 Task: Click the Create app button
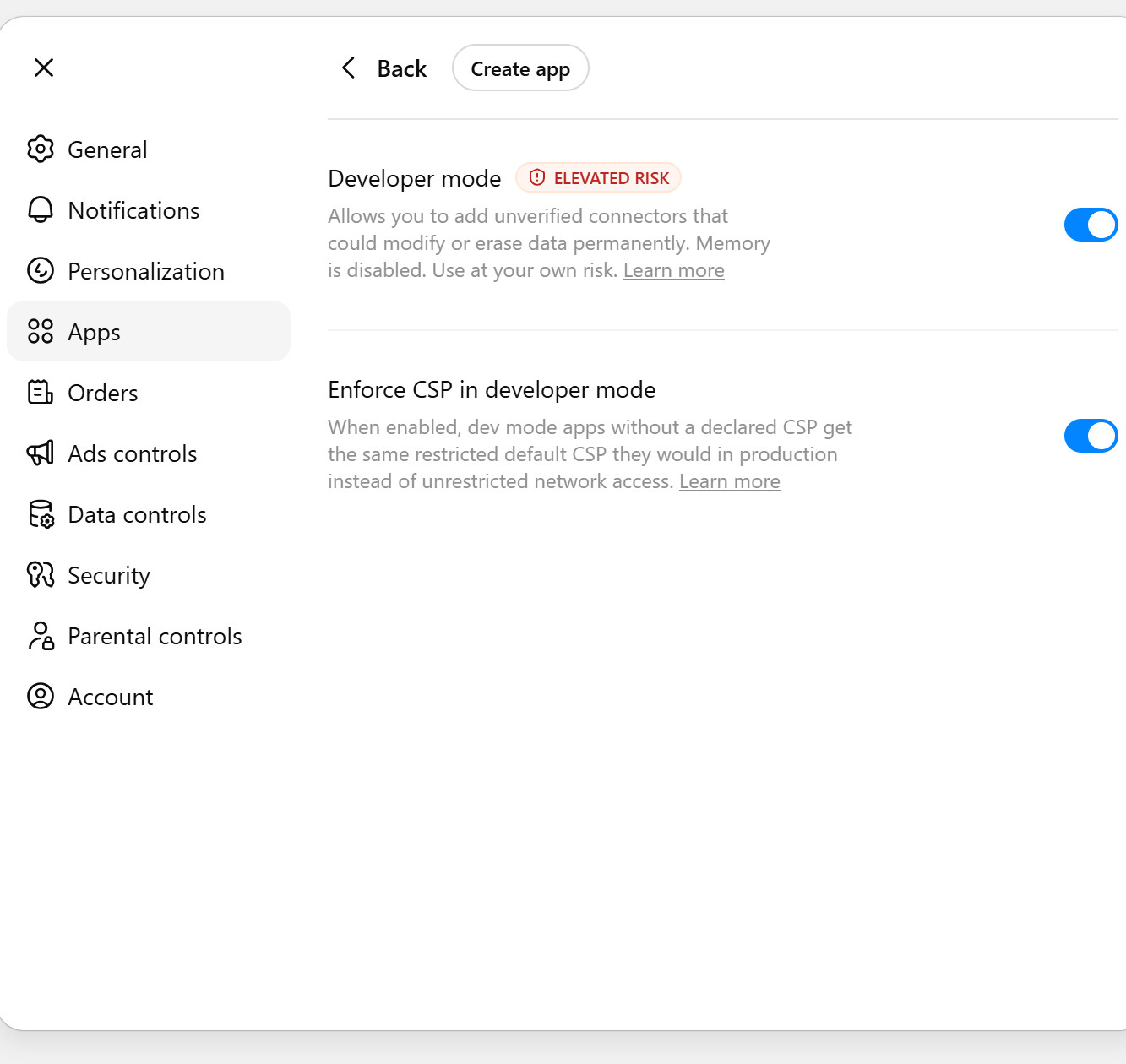(x=520, y=68)
